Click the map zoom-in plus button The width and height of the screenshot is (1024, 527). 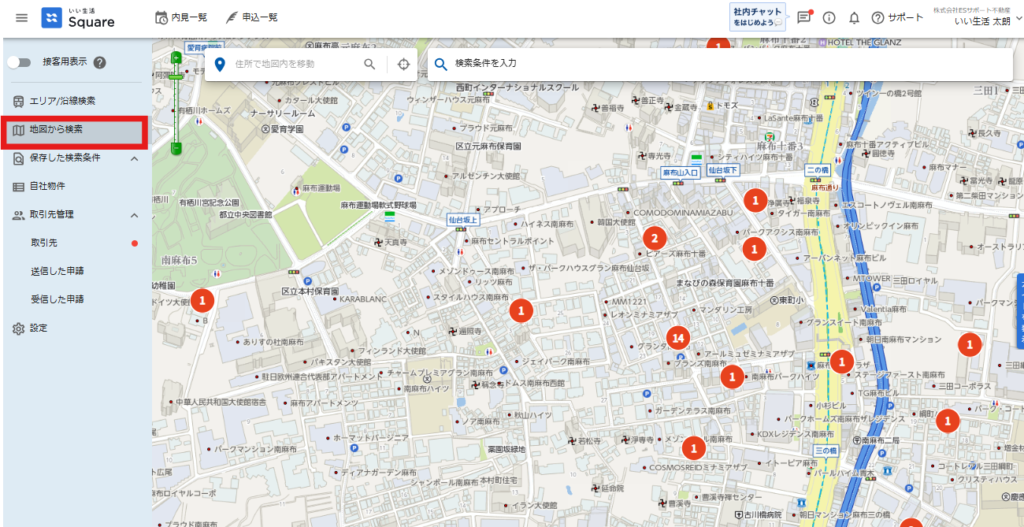coord(176,56)
